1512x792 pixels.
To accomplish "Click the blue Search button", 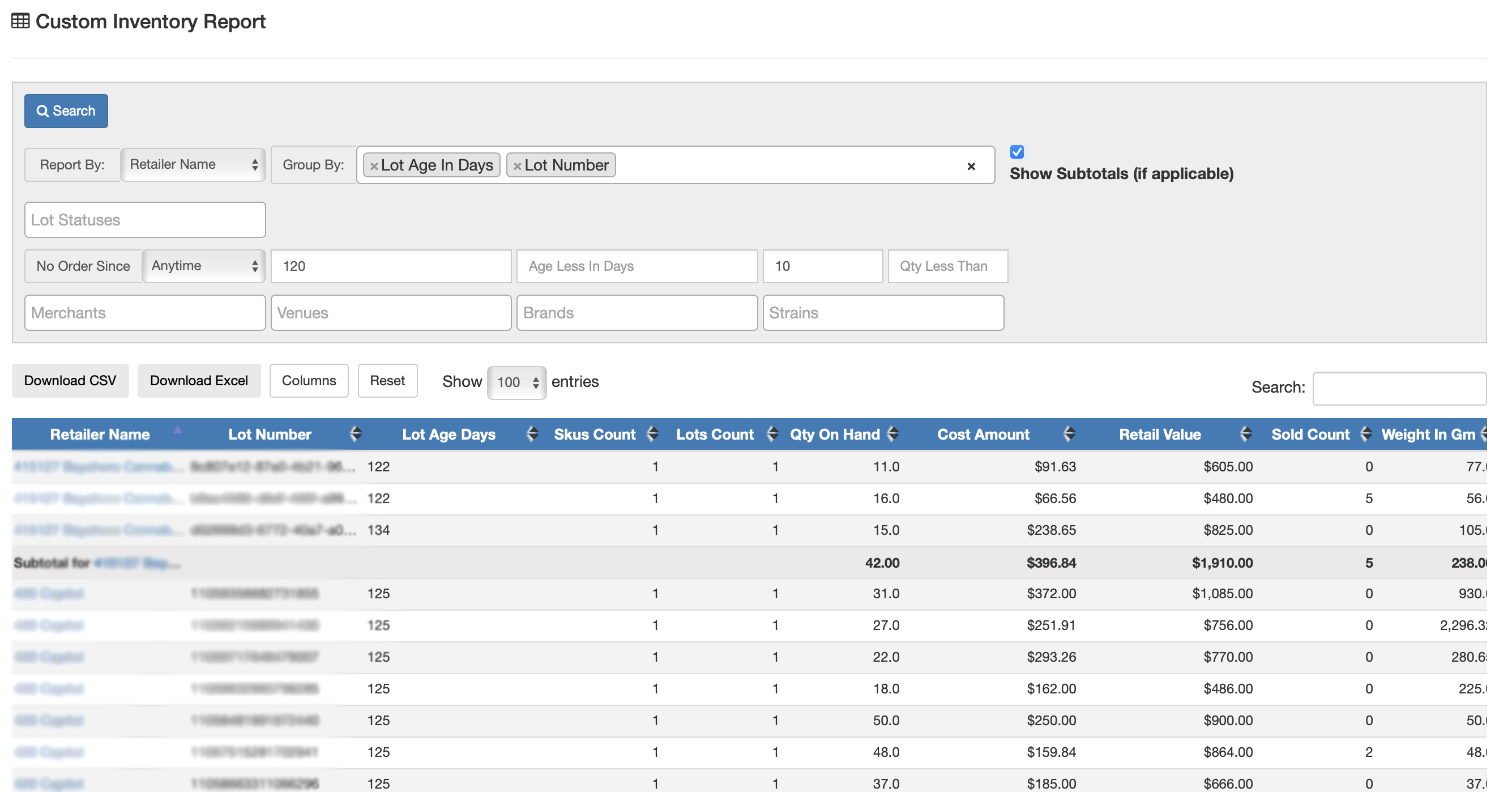I will coord(66,111).
